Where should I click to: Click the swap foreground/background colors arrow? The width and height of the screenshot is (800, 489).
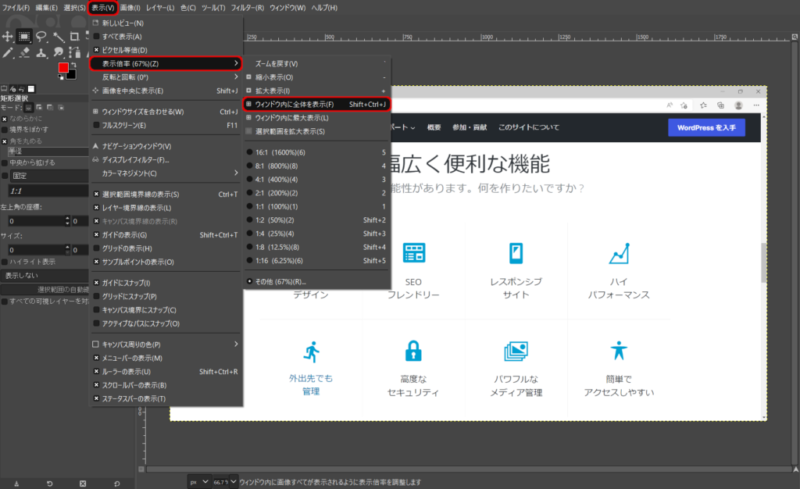[73, 65]
